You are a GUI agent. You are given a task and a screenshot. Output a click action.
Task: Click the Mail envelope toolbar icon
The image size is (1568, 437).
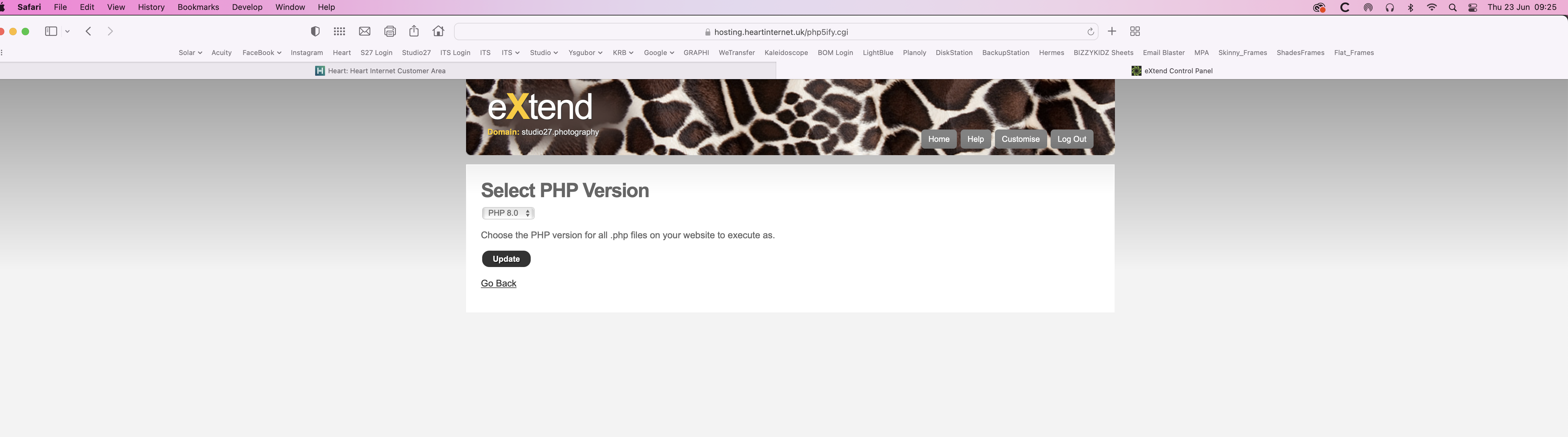point(365,32)
